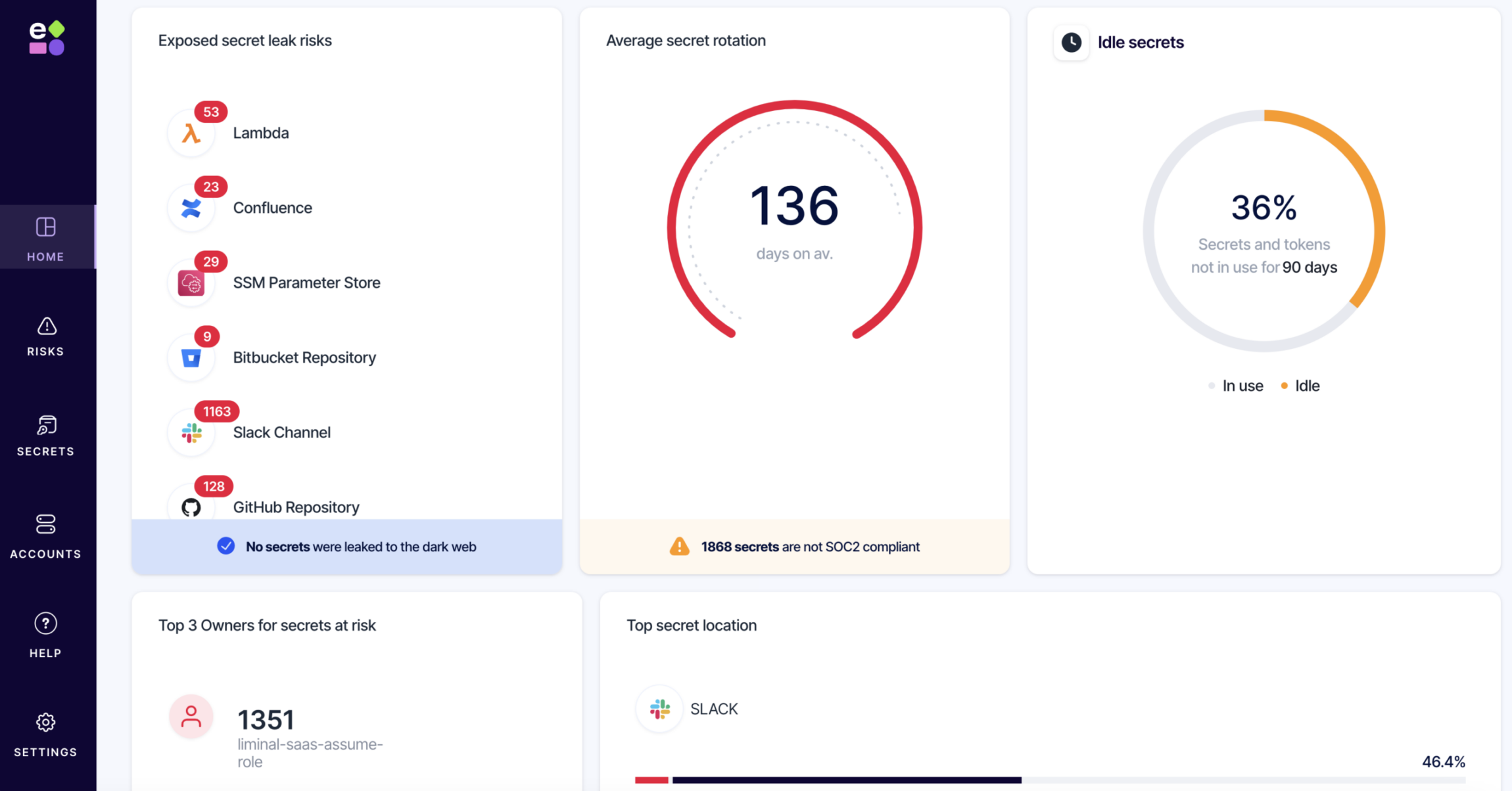Select the Lambda icon under exposed leak risks

point(191,133)
